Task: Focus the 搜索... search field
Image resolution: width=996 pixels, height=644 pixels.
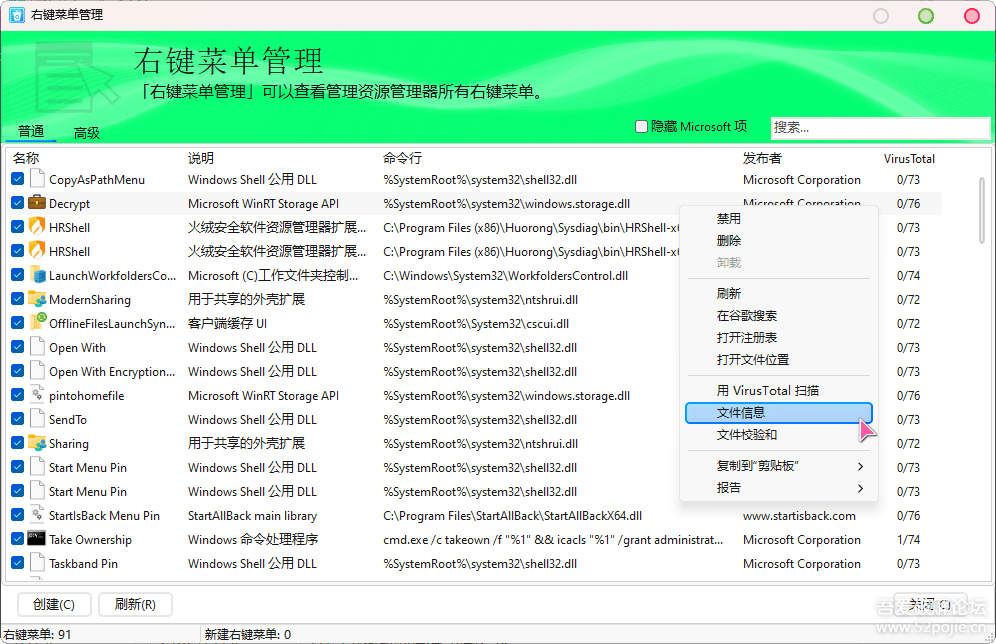Action: coord(880,128)
